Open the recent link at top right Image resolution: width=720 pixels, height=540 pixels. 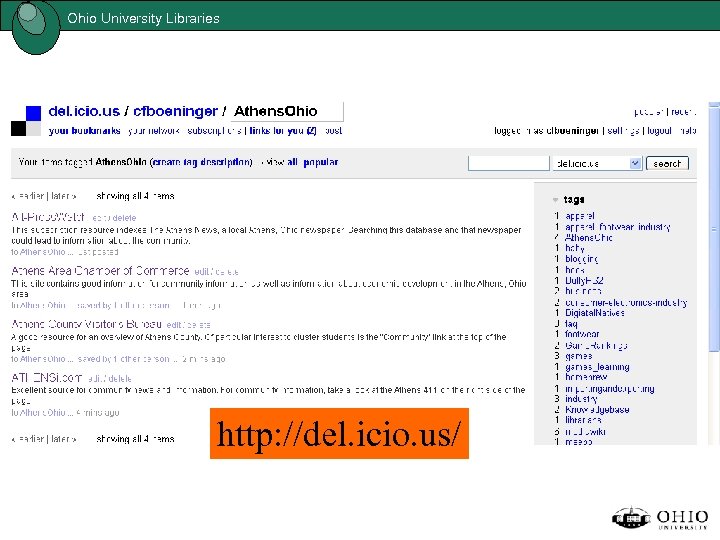click(x=683, y=112)
